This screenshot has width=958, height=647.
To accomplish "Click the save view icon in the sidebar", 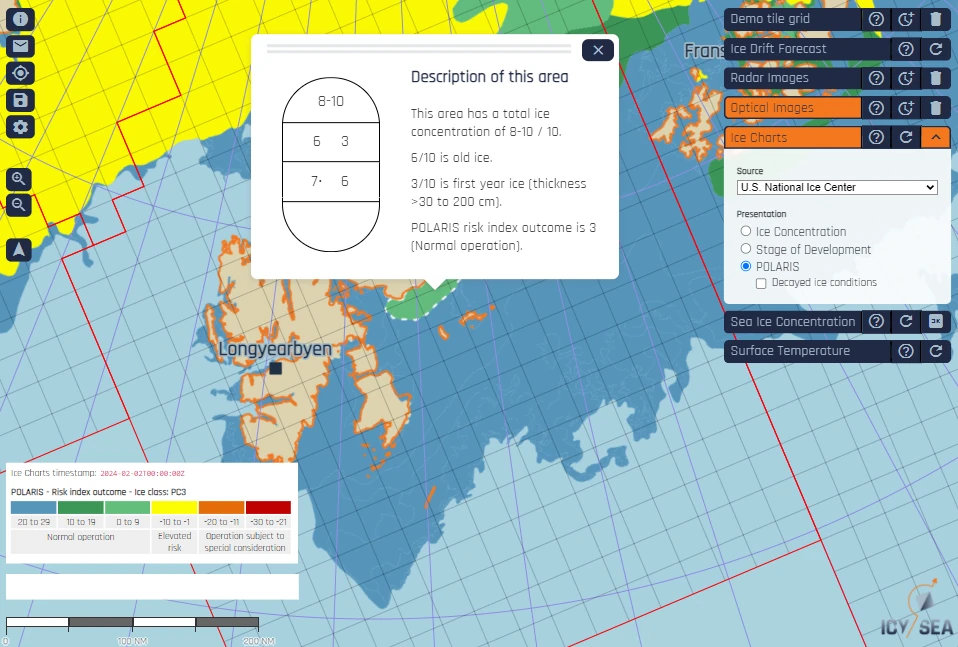I will point(20,100).
